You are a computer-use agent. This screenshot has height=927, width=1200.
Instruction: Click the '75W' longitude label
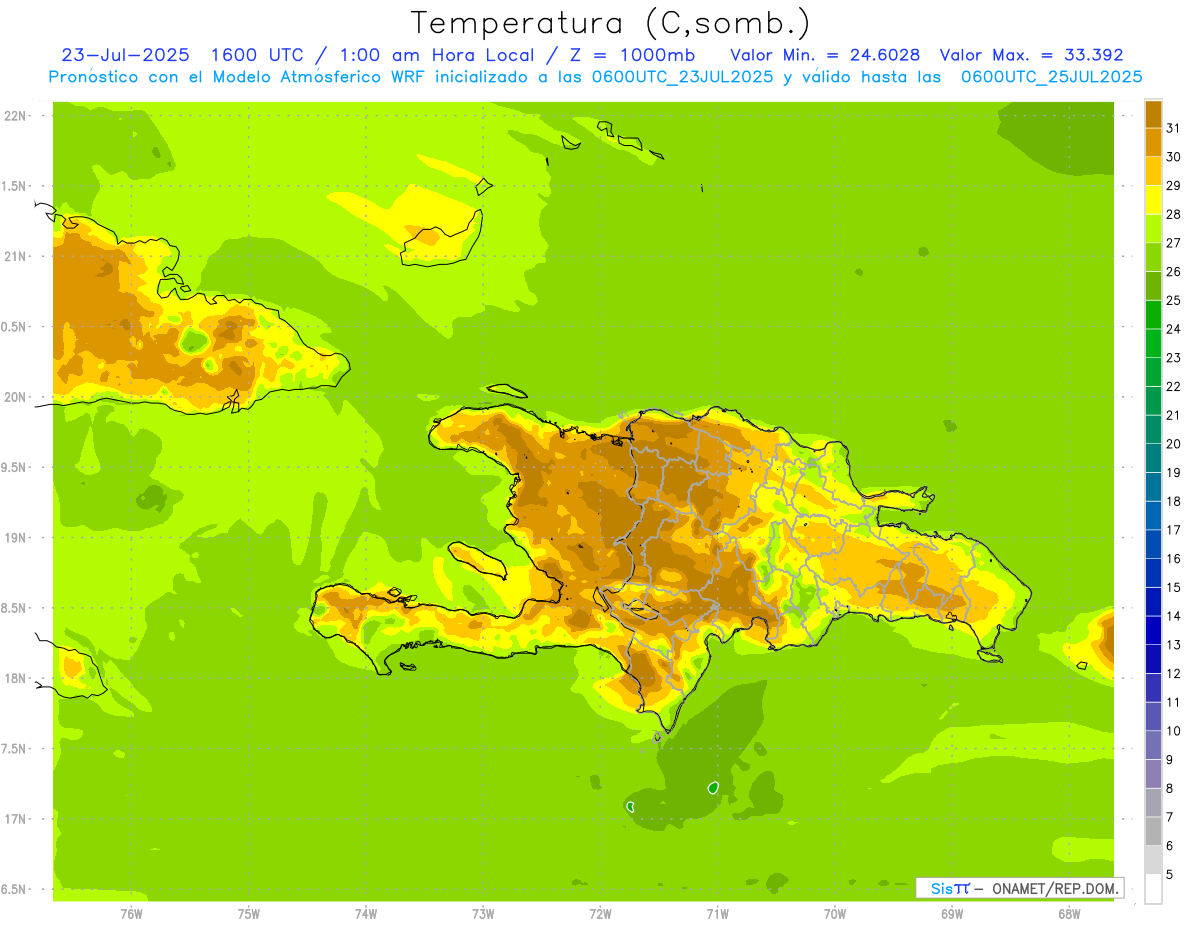(249, 913)
